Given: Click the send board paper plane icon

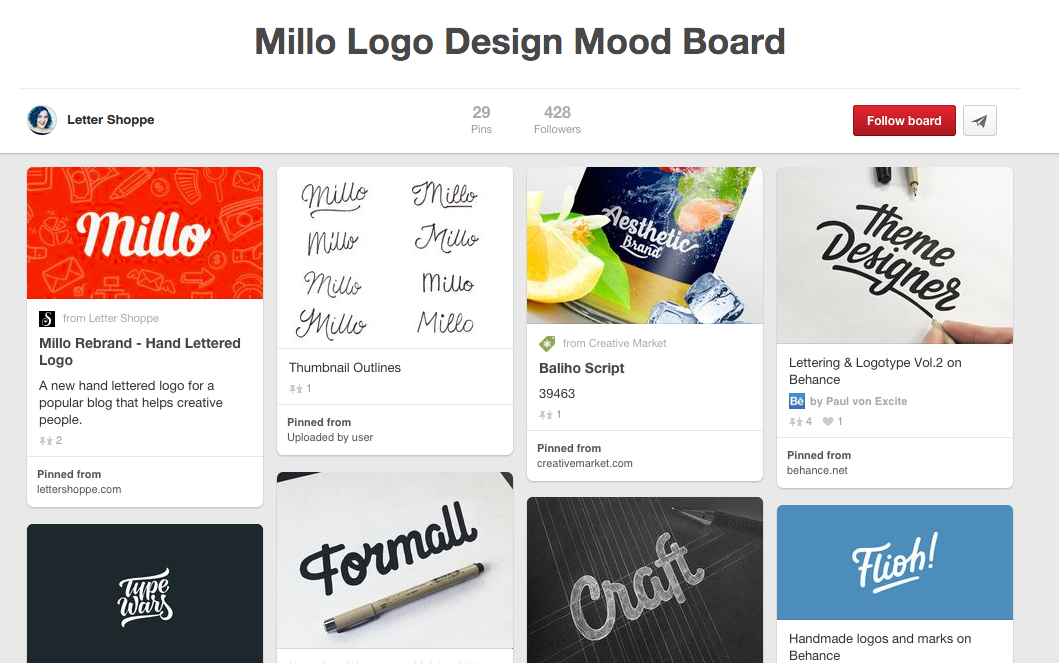Looking at the screenshot, I should click(979, 121).
